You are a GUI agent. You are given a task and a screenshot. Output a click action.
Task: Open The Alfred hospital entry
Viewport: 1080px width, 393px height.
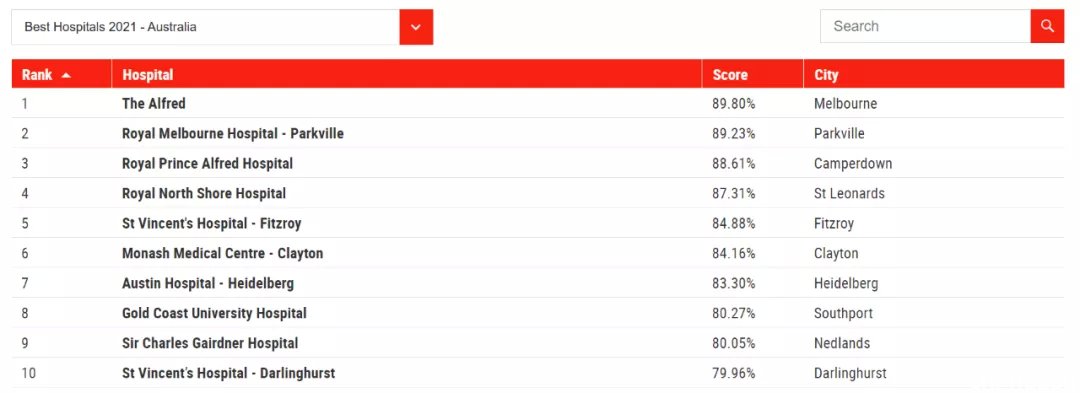(x=154, y=104)
